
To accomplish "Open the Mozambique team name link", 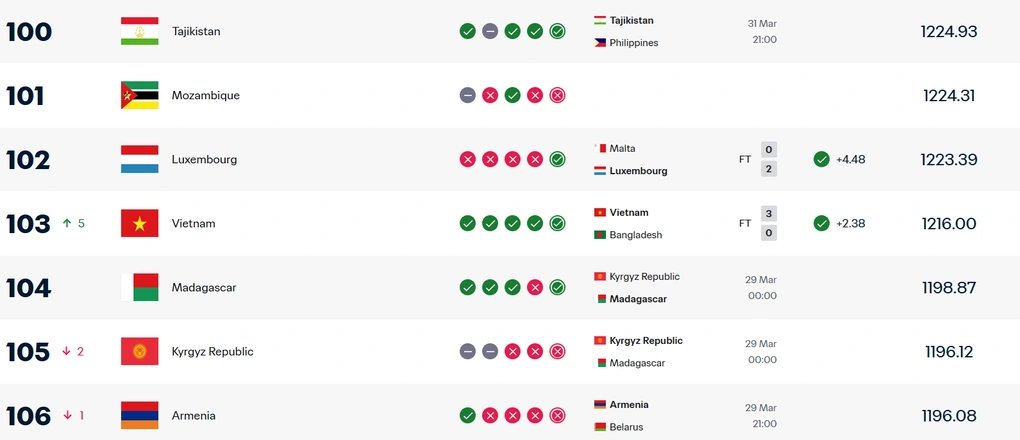I will 205,95.
